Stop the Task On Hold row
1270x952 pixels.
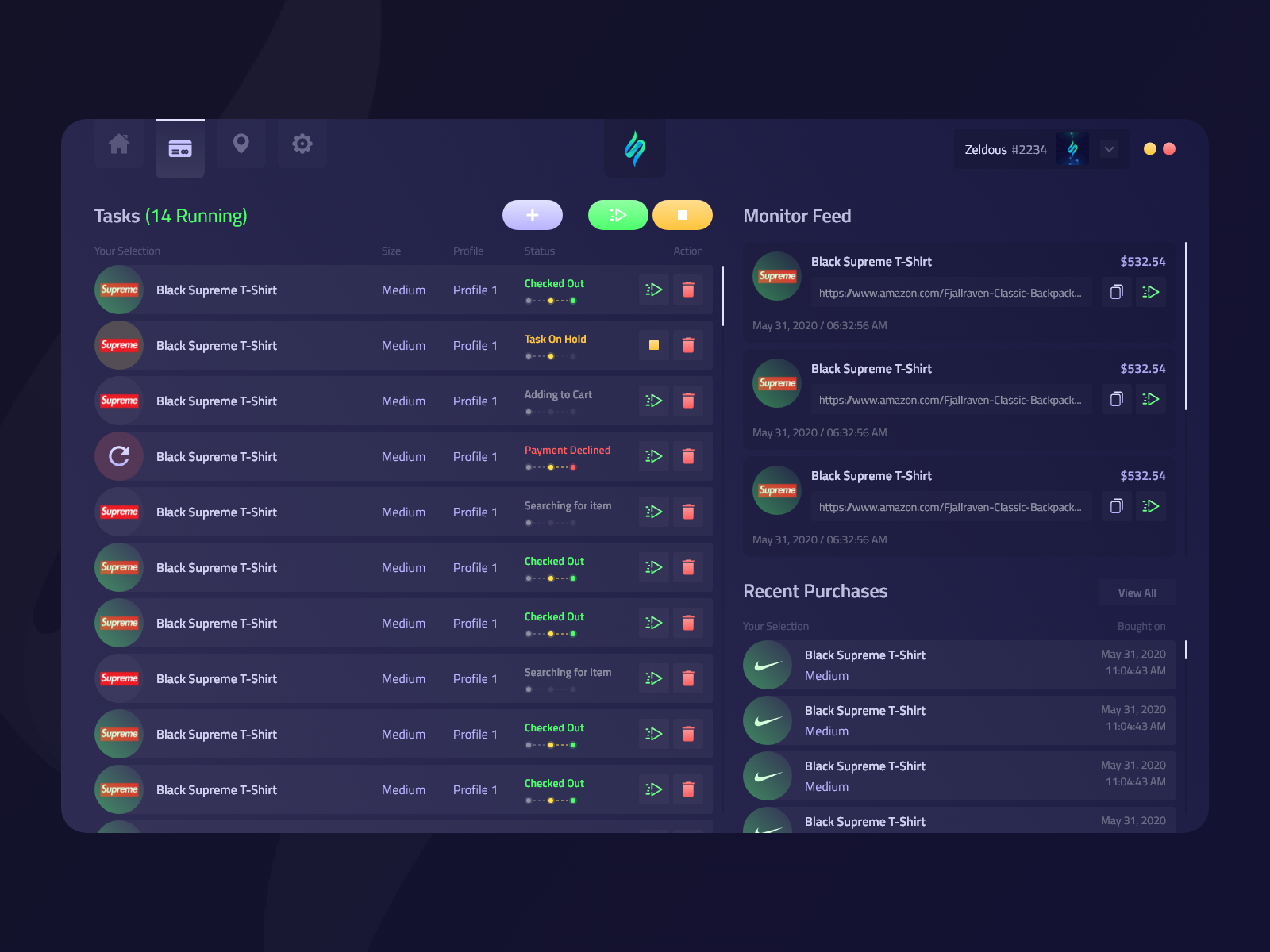tap(654, 345)
